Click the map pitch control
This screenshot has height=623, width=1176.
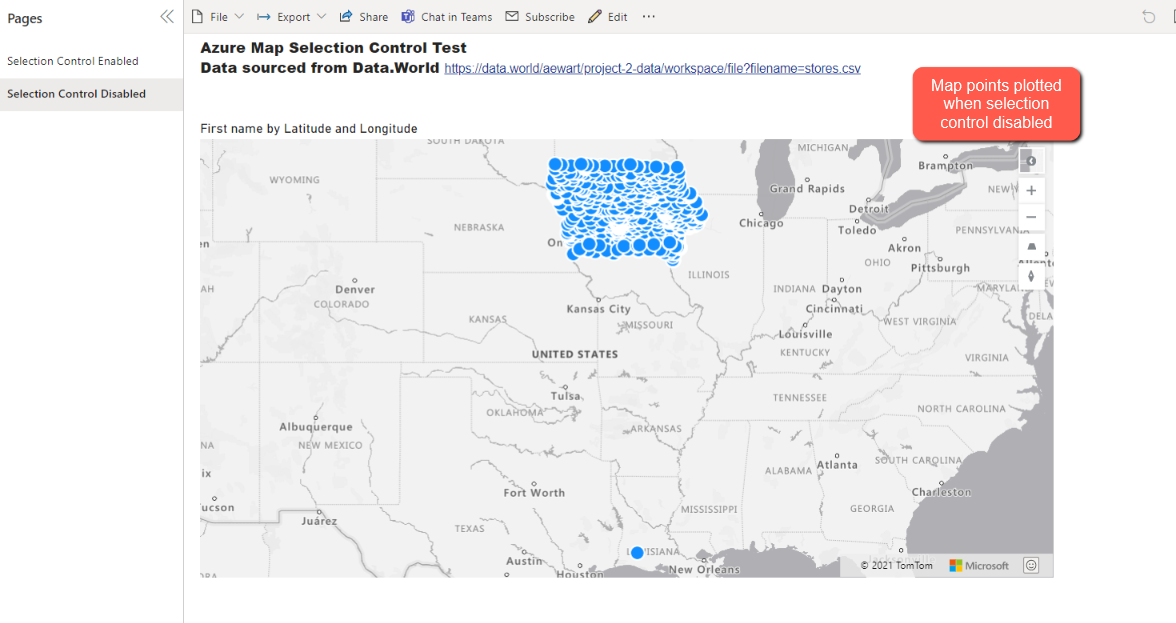1031,247
